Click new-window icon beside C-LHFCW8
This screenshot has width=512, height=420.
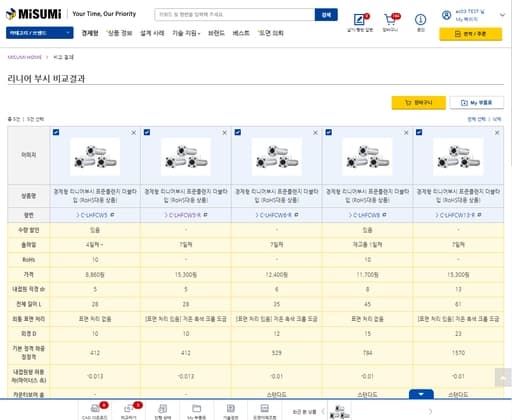[384, 215]
